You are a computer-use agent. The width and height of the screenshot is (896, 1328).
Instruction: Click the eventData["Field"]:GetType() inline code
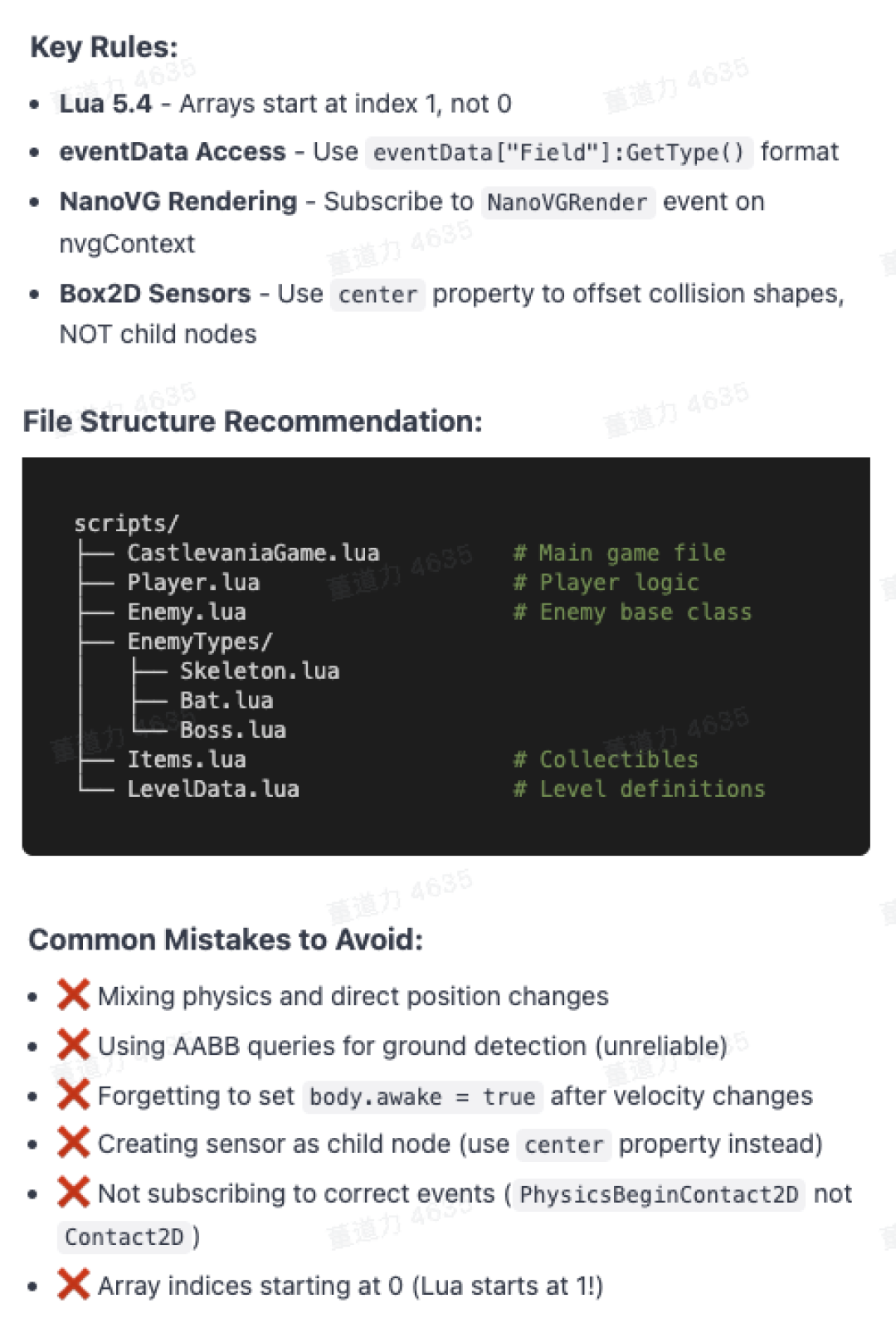[x=559, y=153]
